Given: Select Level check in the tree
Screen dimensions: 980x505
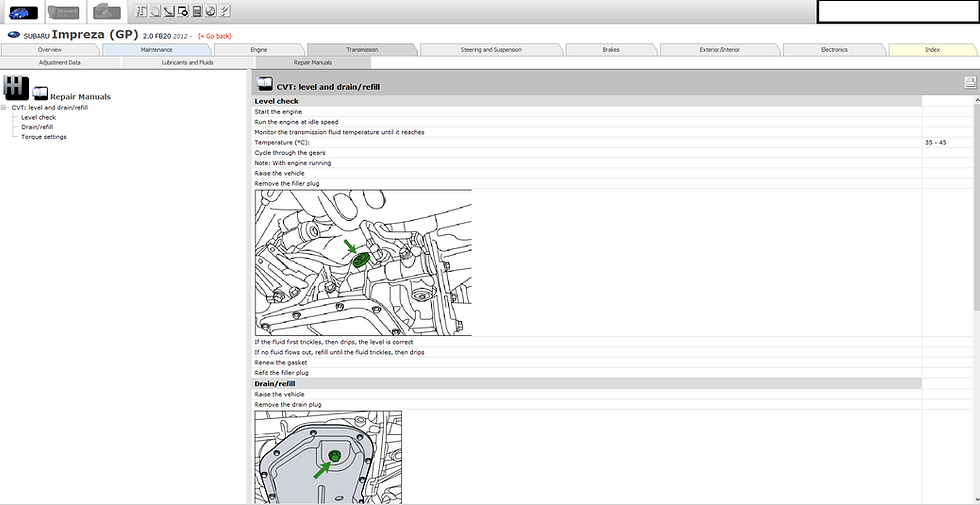Looking at the screenshot, I should click(38, 118).
